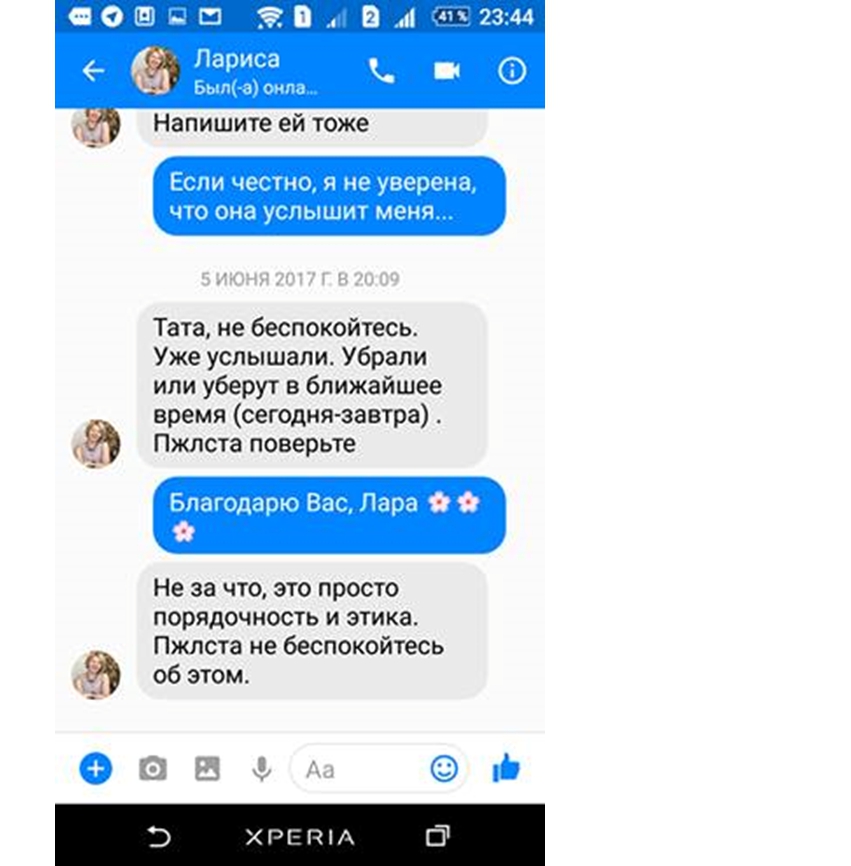Send a thumbs-up like
This screenshot has height=866, width=851.
(x=506, y=768)
